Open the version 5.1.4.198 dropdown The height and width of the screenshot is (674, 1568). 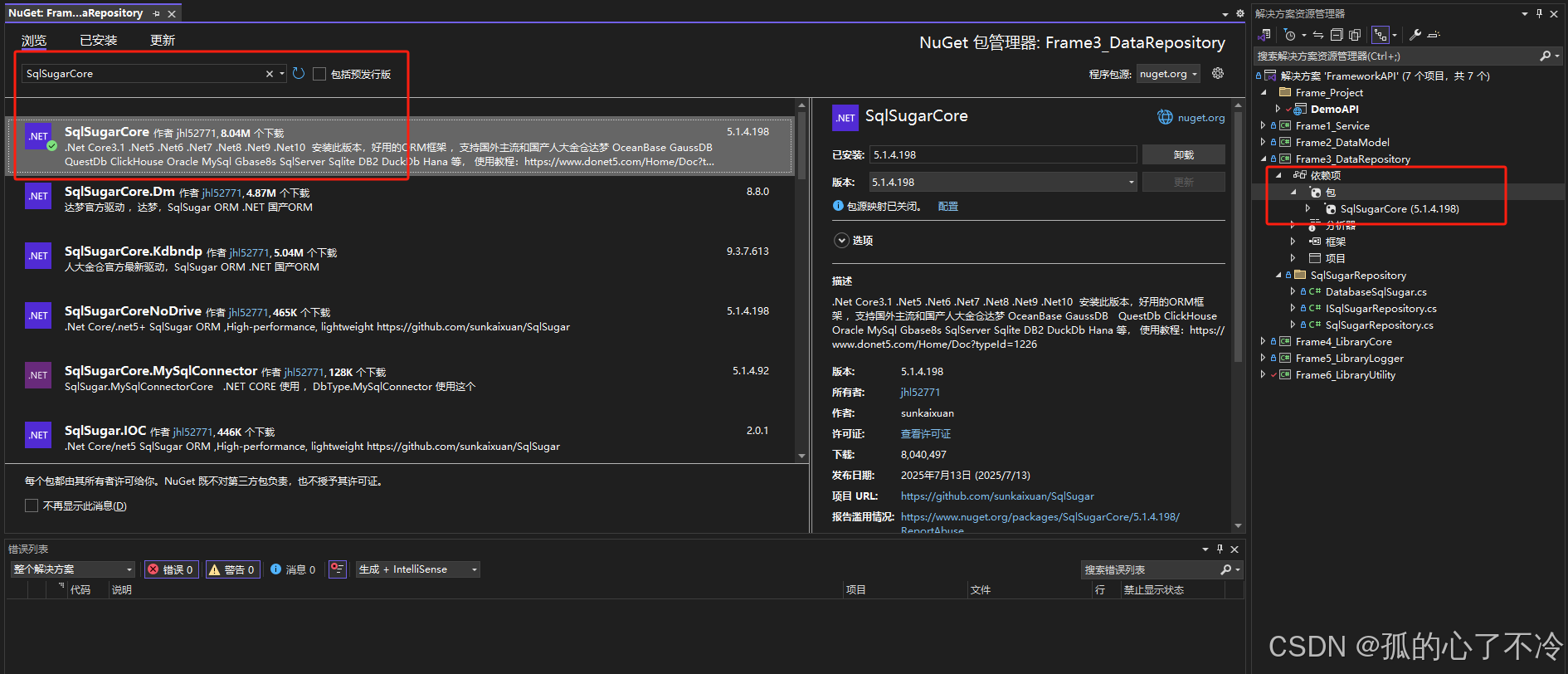click(x=1003, y=182)
